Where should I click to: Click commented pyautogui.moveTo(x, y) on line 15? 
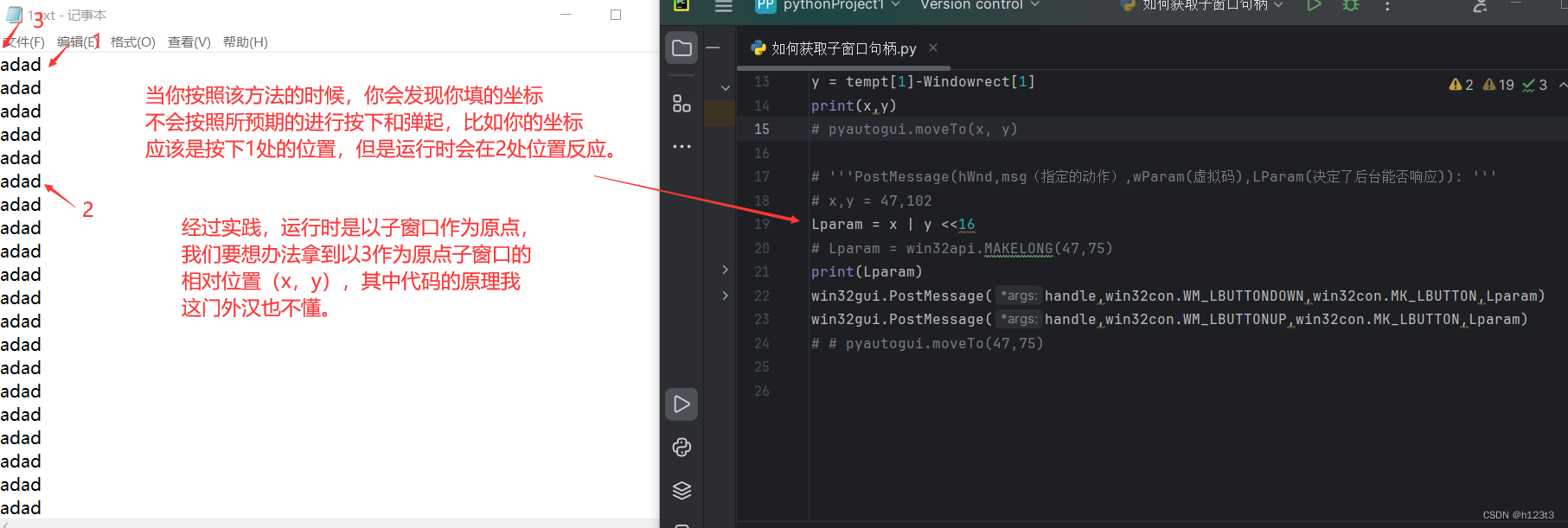[914, 129]
